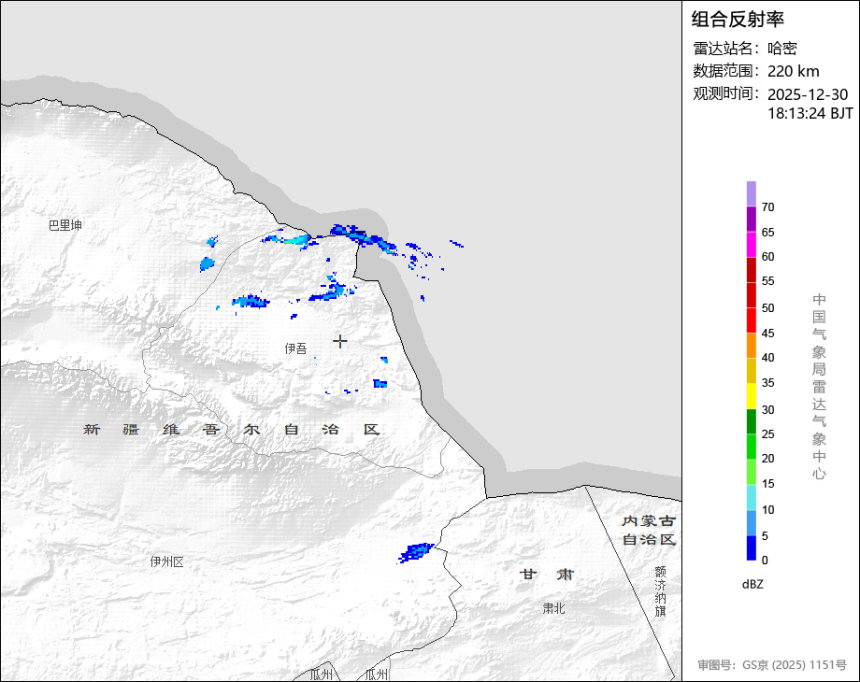Click the legend value 15
Image resolution: width=860 pixels, height=682 pixels.
pyautogui.click(x=768, y=483)
